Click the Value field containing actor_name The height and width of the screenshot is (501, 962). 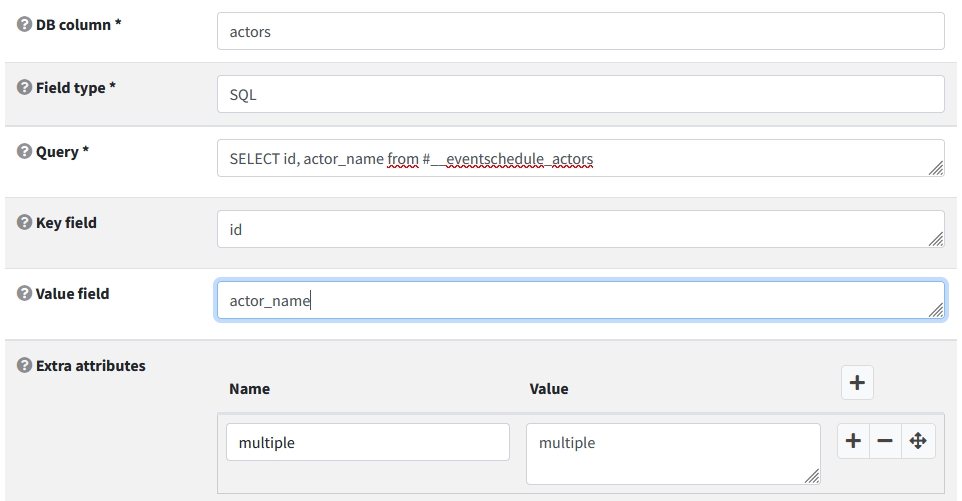coord(580,301)
